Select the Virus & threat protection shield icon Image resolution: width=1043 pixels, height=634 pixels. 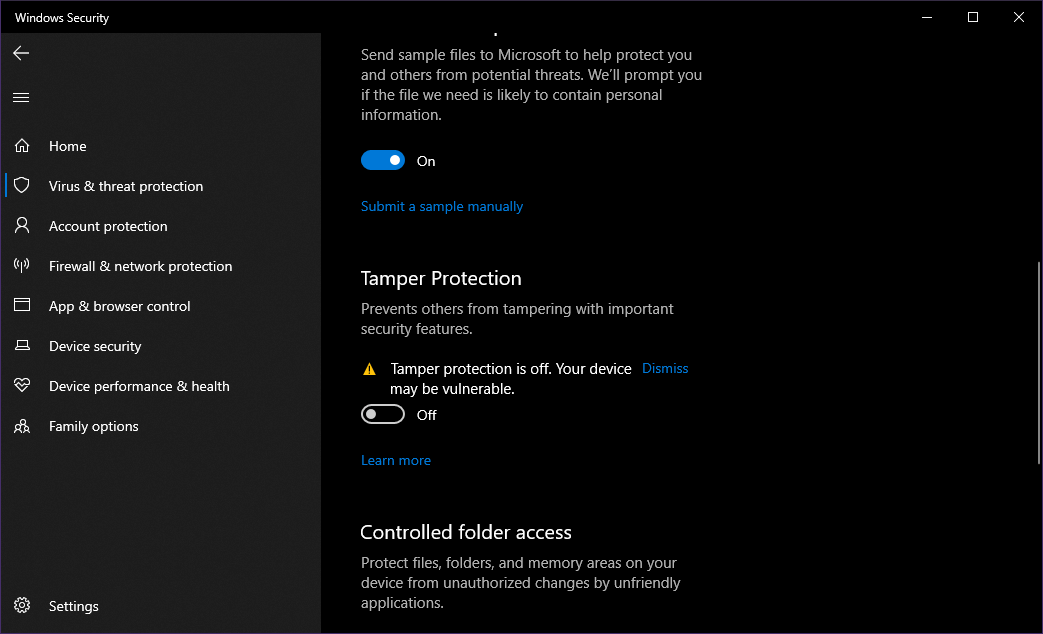click(21, 185)
